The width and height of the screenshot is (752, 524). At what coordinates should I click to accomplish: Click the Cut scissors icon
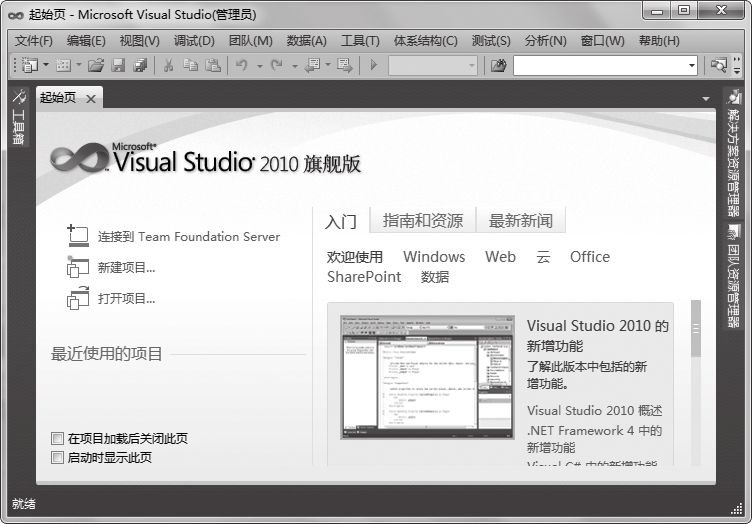pyautogui.click(x=168, y=65)
